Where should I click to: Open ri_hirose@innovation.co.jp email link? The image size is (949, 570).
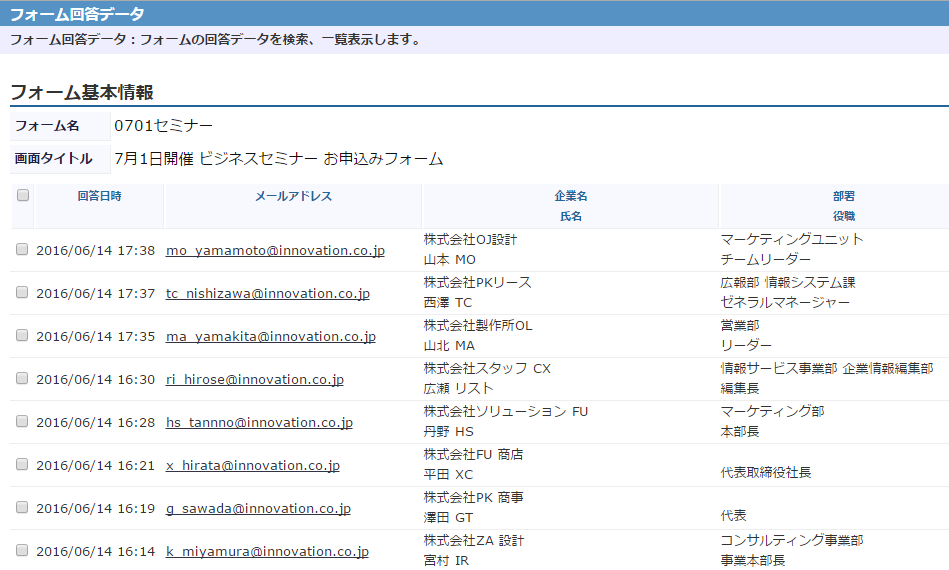[255, 379]
